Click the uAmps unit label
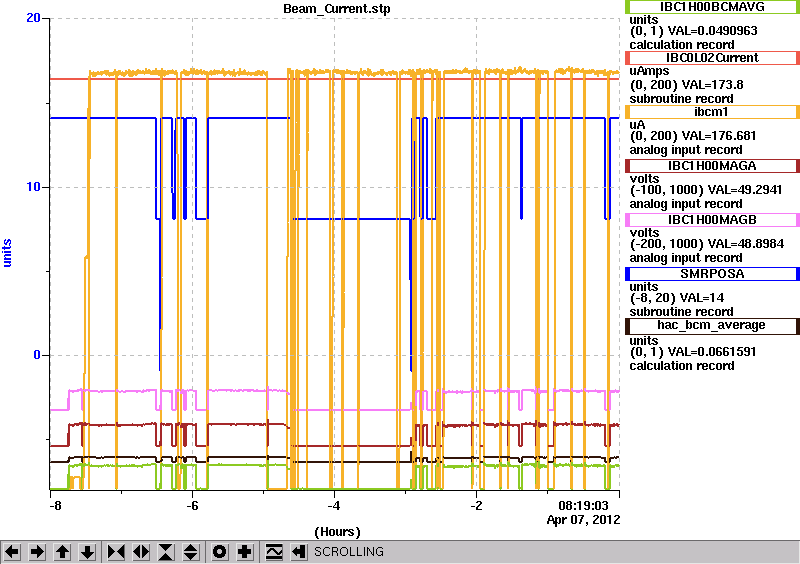800x564 pixels. pyautogui.click(x=649, y=71)
